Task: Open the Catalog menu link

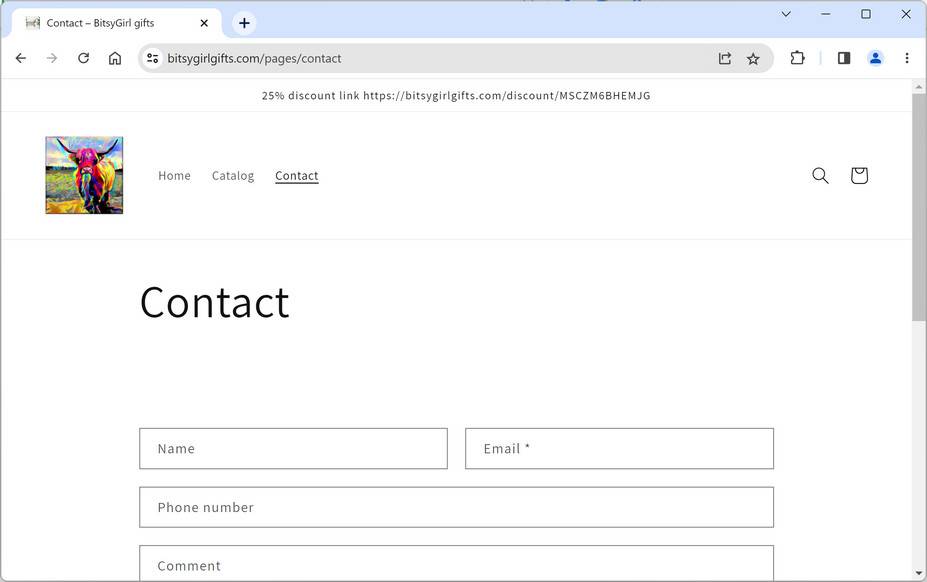Action: tap(233, 176)
